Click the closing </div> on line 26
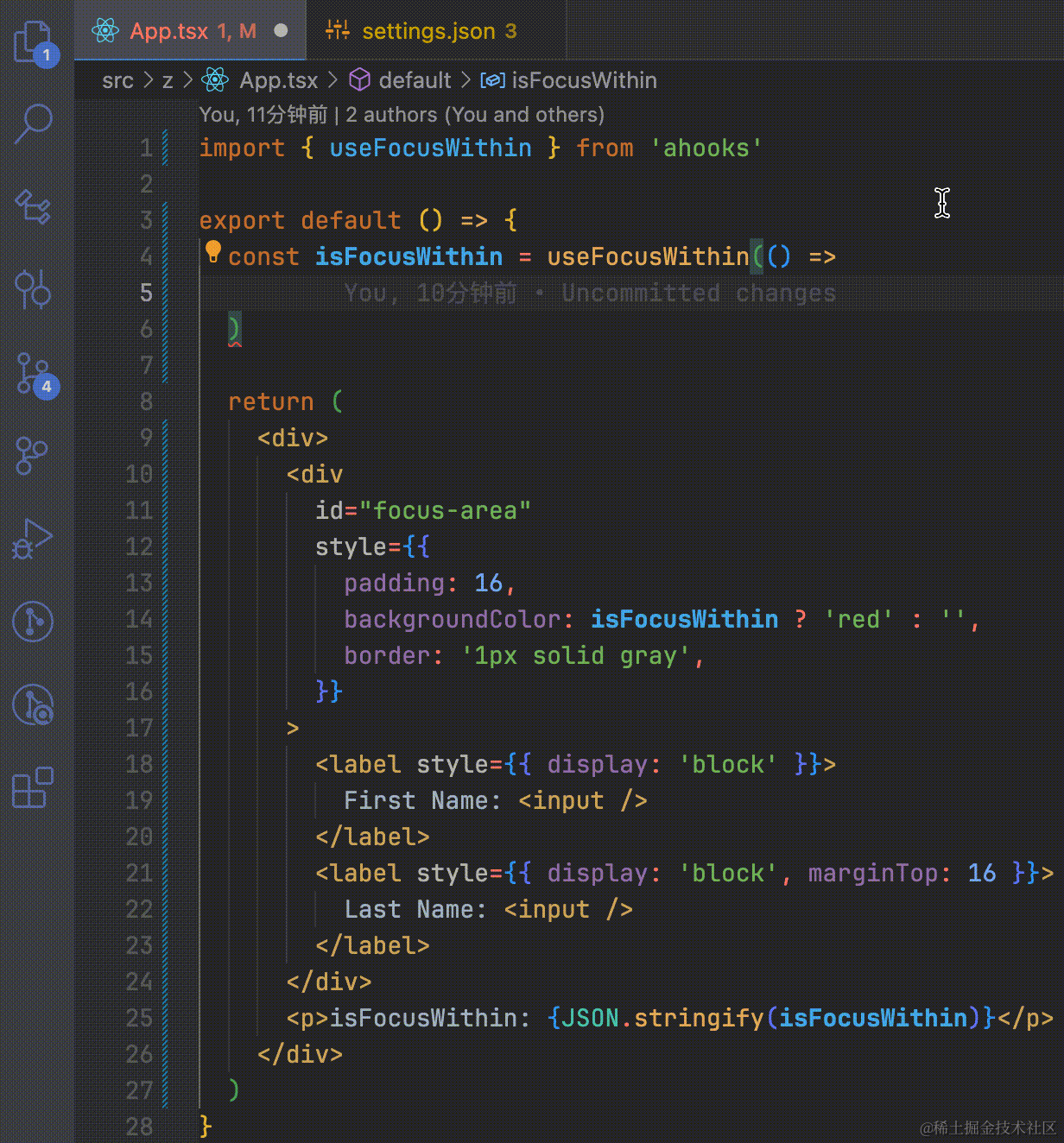 [x=300, y=1054]
